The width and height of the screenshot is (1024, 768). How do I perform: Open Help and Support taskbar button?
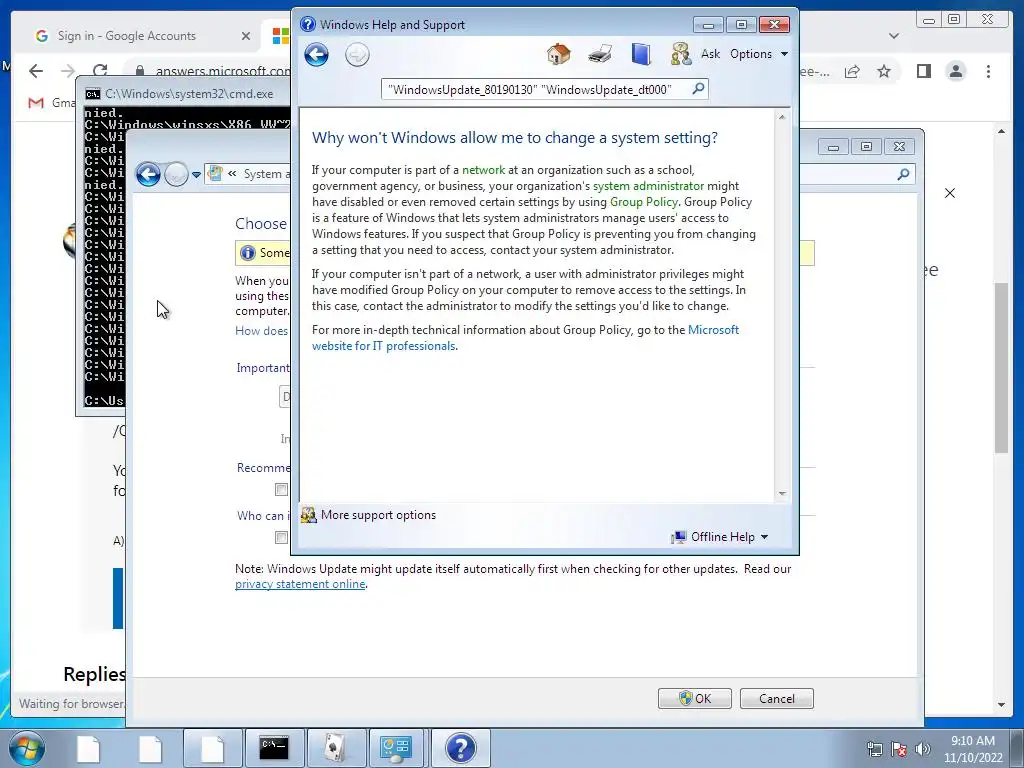click(460, 748)
